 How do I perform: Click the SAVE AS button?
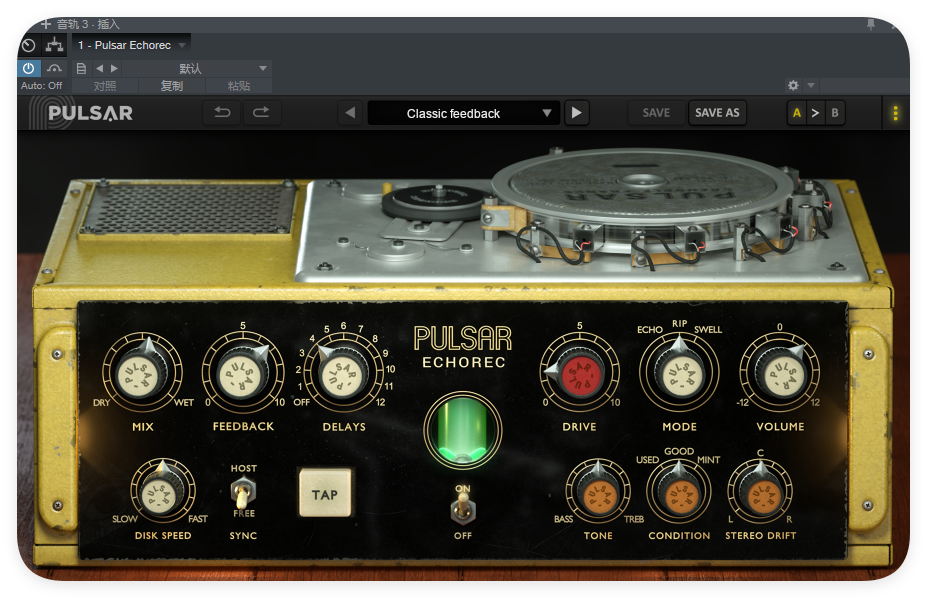tap(717, 112)
